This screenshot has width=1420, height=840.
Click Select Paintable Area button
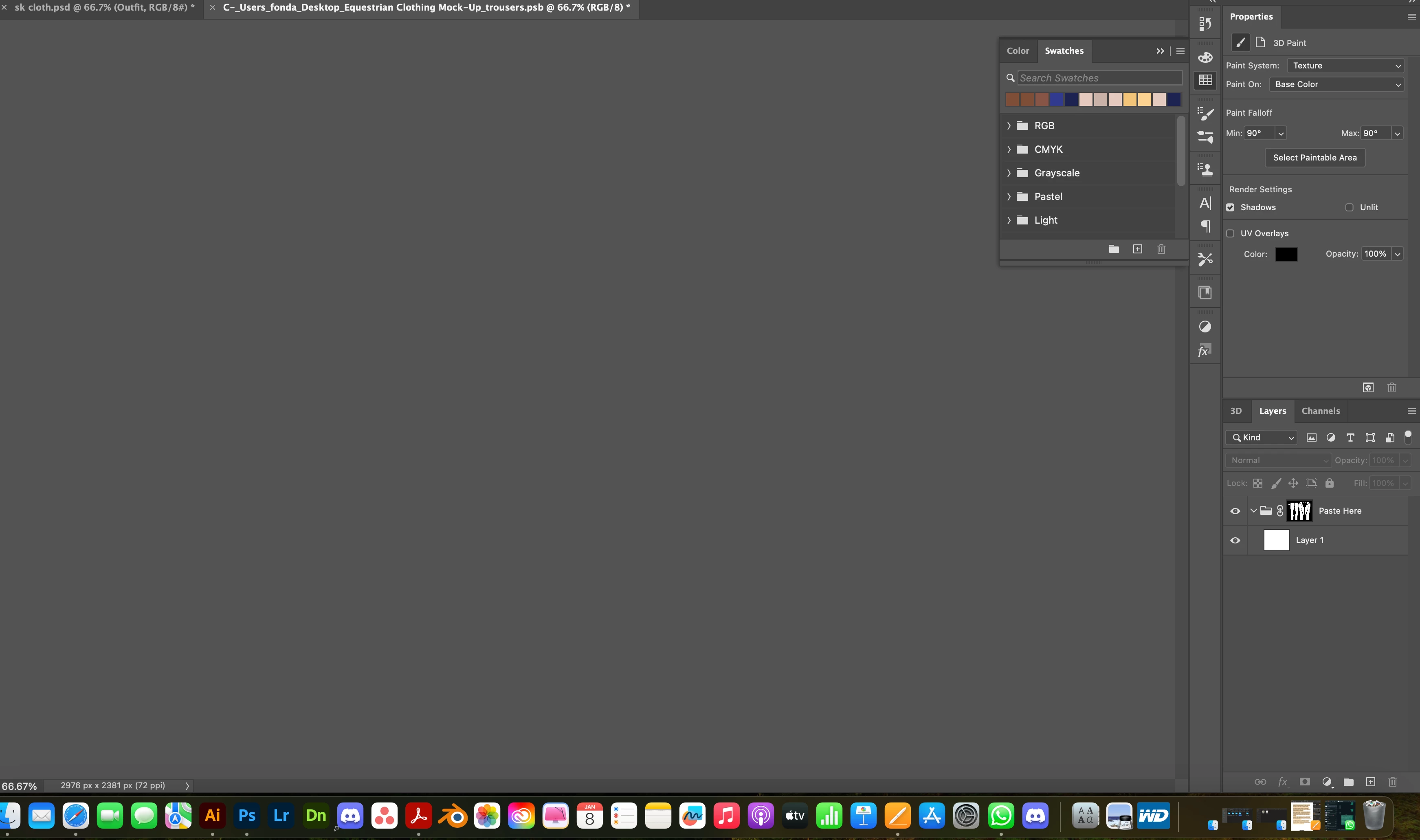pos(1314,158)
